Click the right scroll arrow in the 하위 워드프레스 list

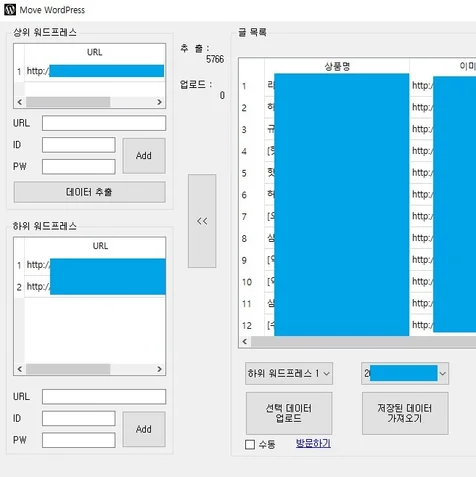(x=159, y=369)
